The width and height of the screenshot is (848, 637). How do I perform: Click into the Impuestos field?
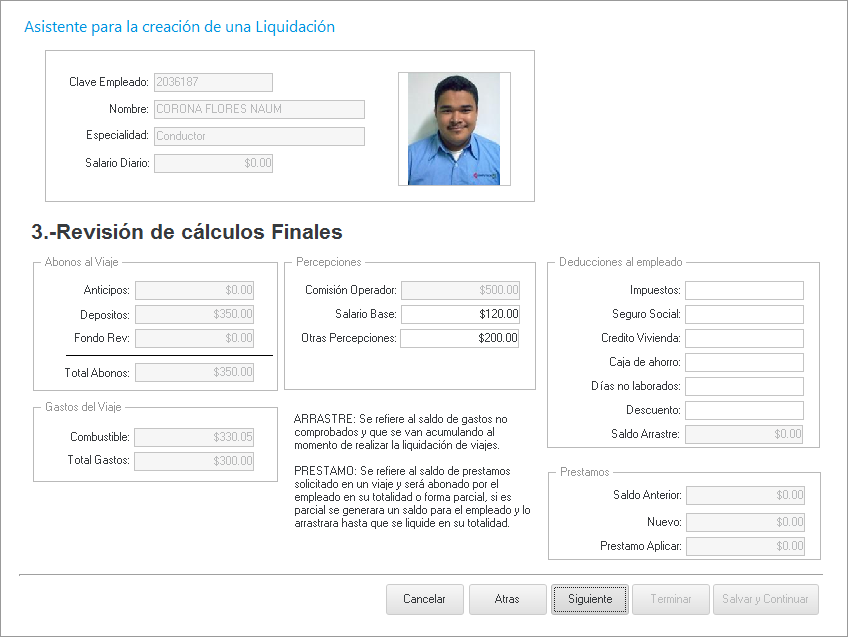tap(744, 290)
